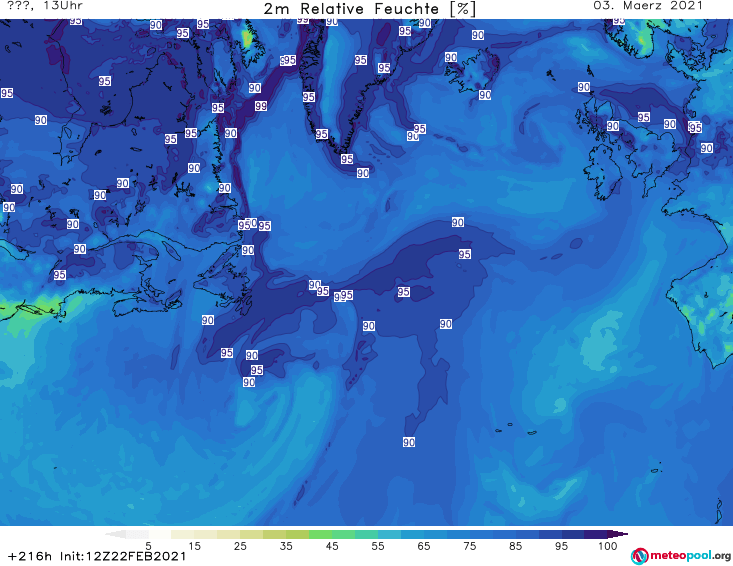Click the southernmost "90" contour label in mid-Atlantic
Viewport: 733px width, 566px height.
pos(409,442)
